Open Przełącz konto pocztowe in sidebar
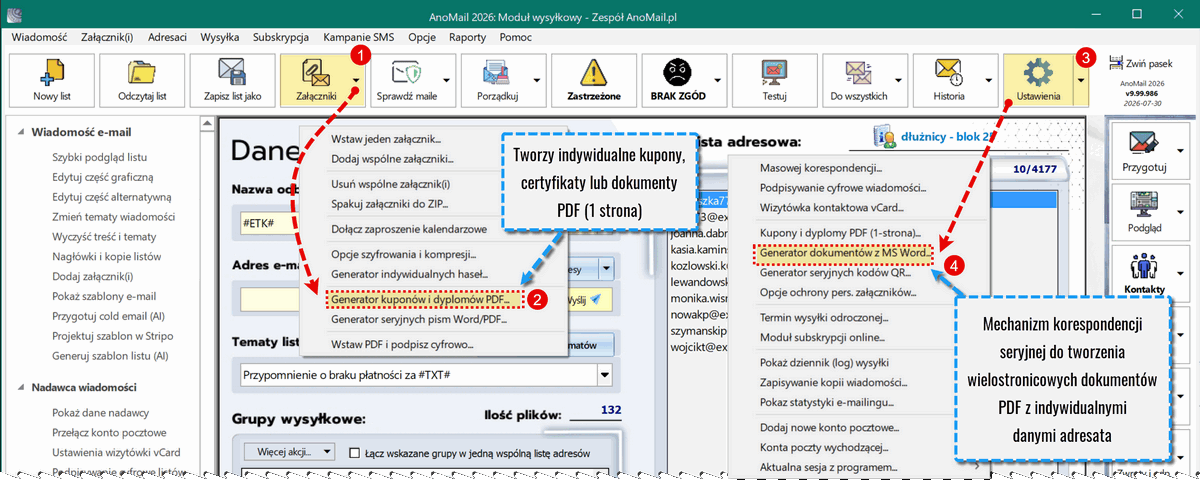 pos(109,433)
